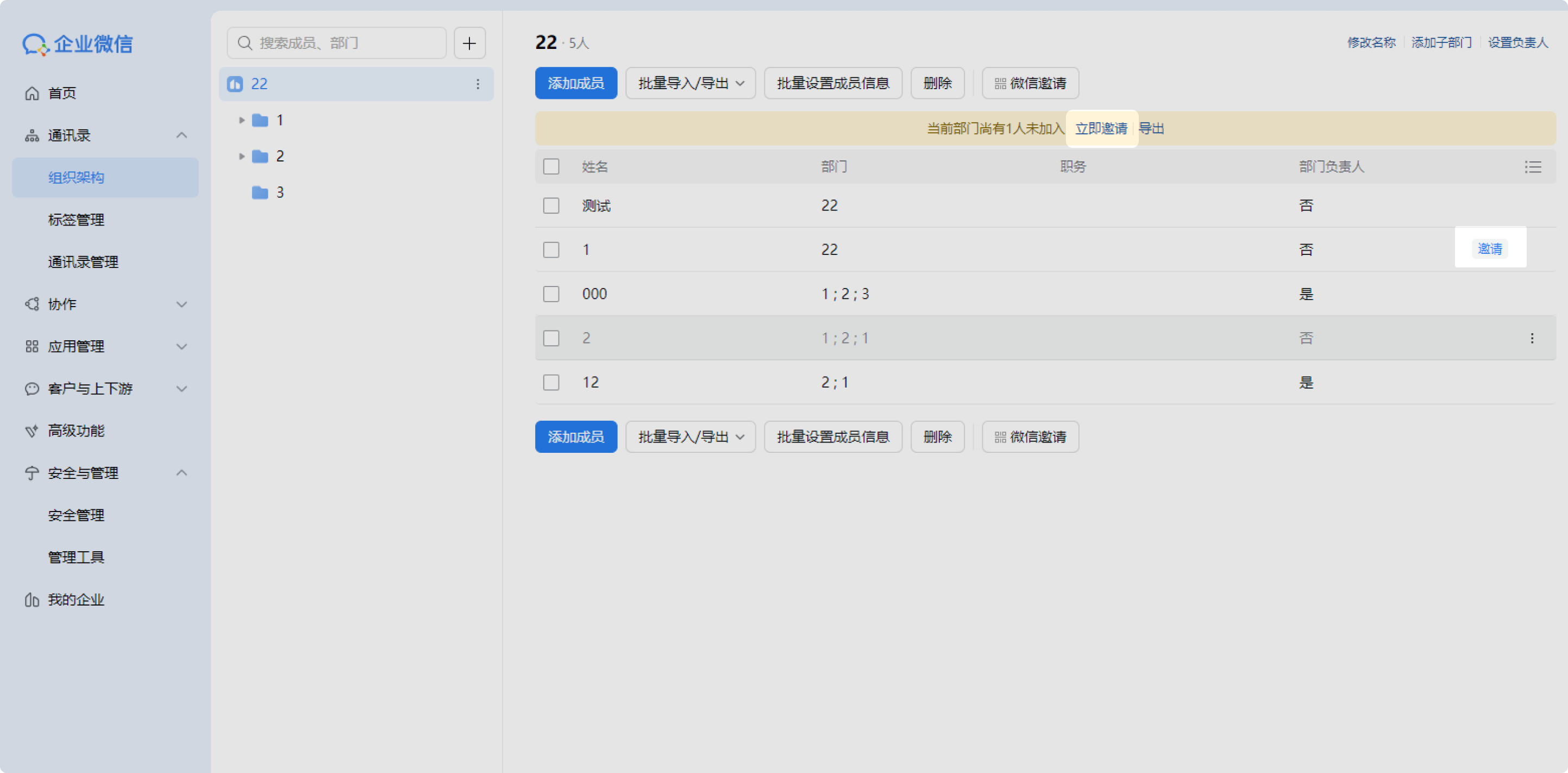Select 组织架构 in the sidebar

click(105, 177)
